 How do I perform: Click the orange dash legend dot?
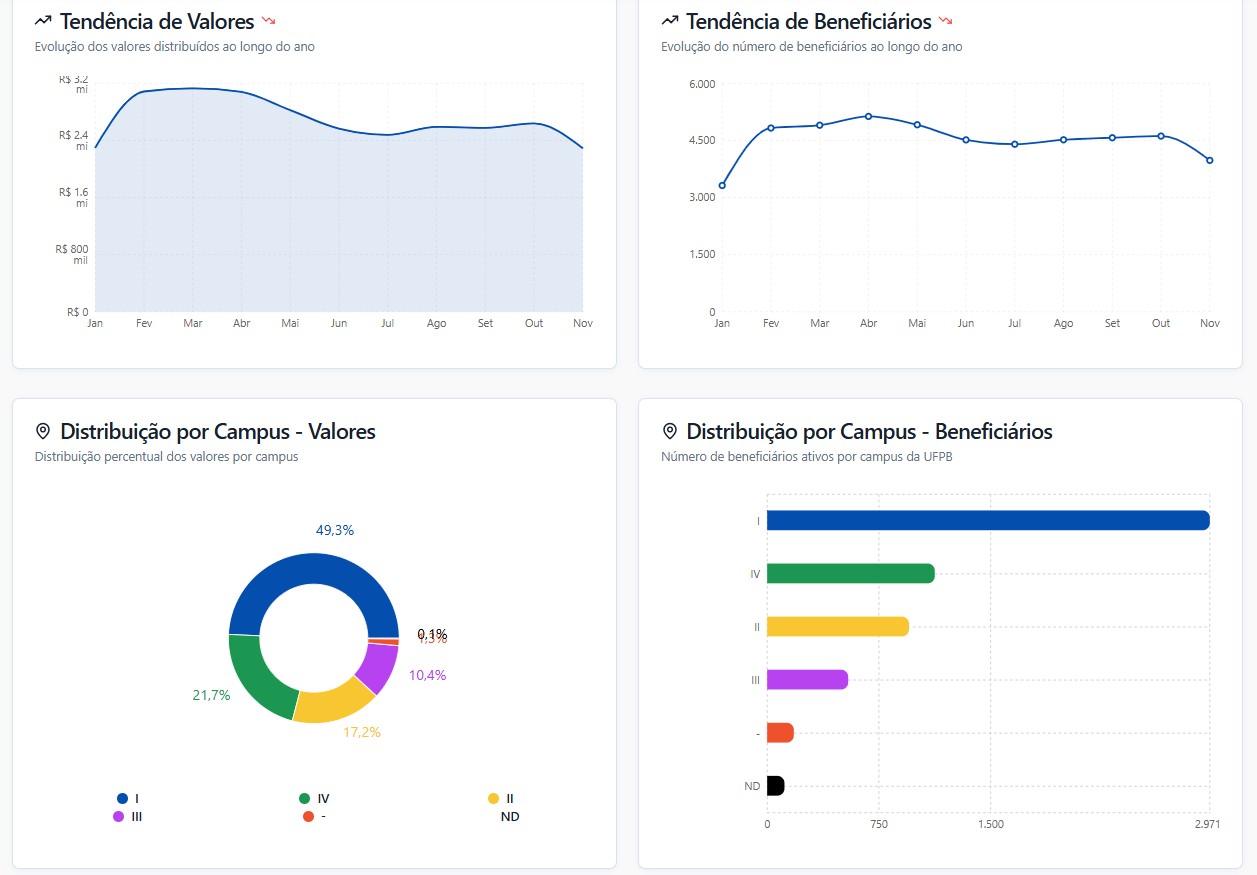point(309,816)
